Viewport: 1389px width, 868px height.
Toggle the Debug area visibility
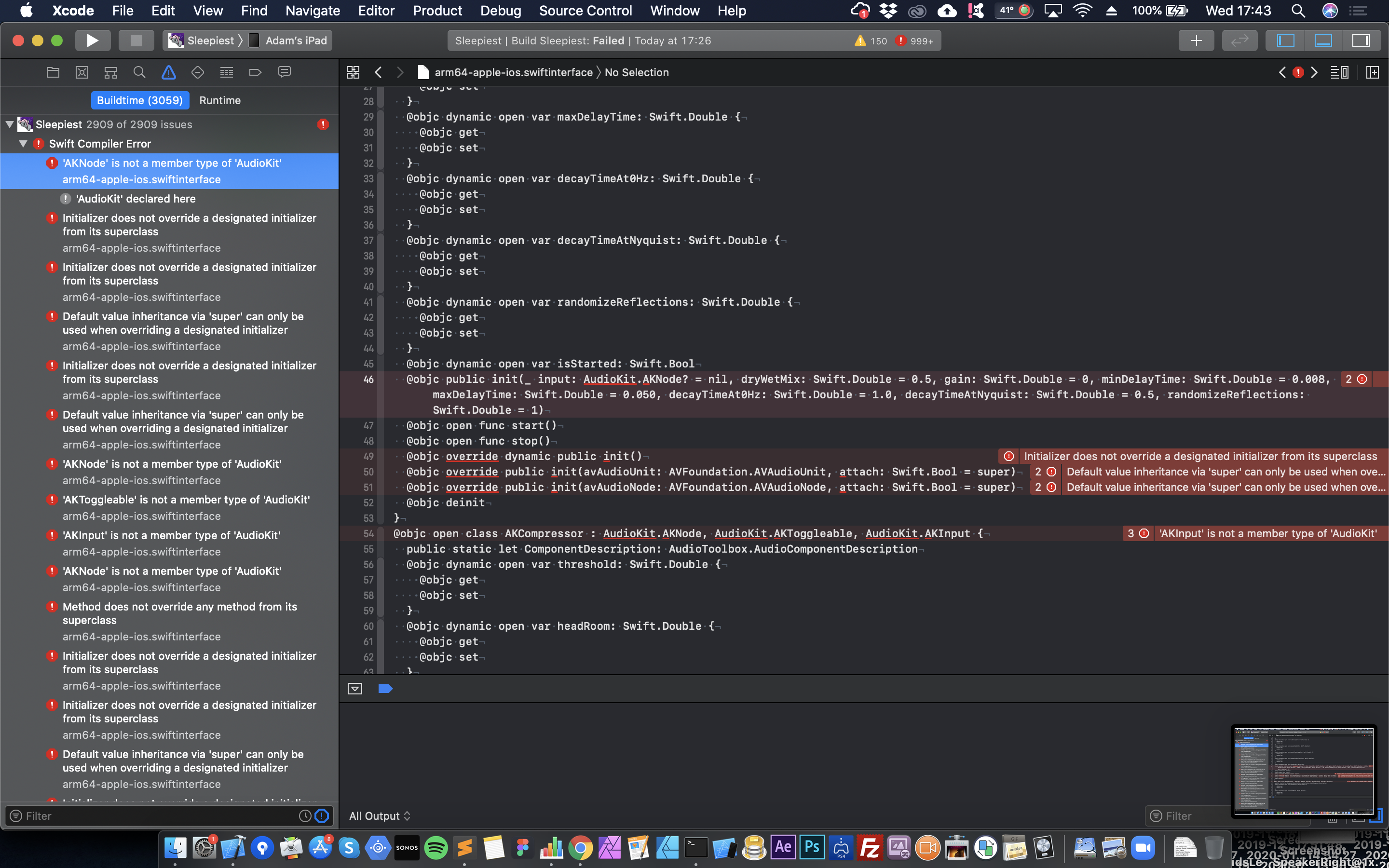click(1323, 40)
